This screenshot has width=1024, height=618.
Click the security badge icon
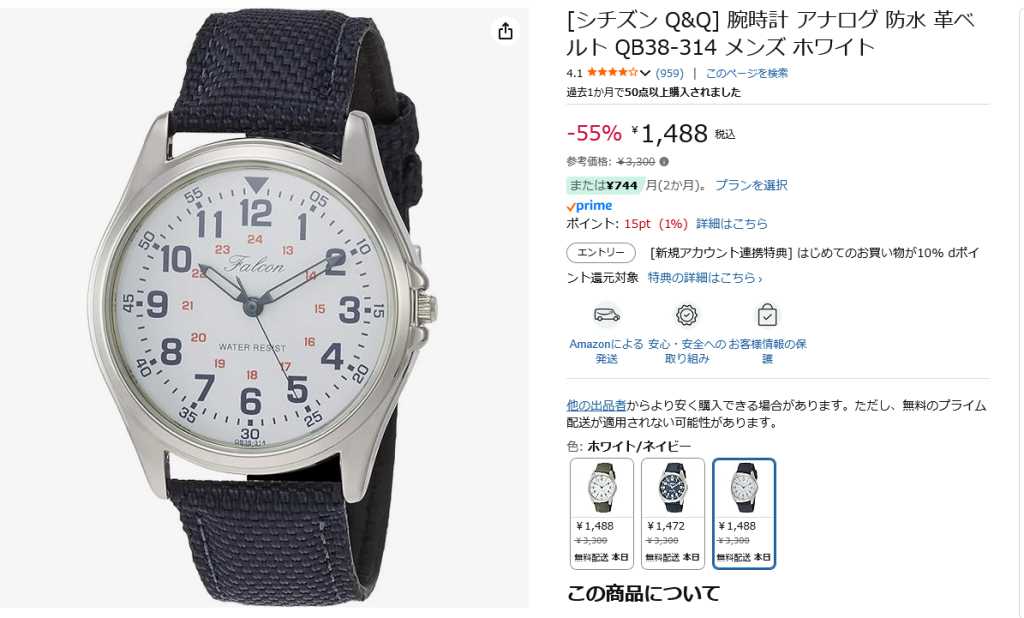(x=686, y=316)
